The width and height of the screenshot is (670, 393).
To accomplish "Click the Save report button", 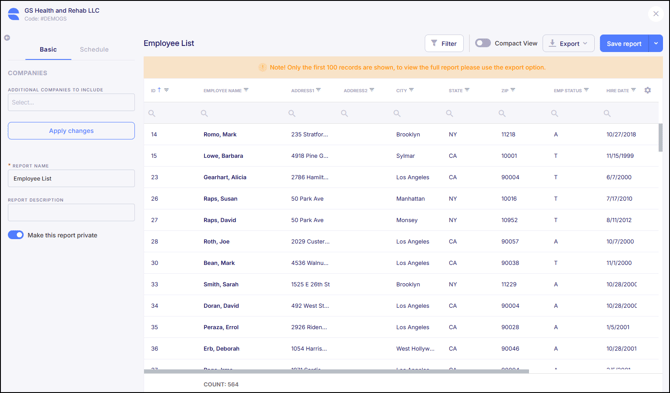I will [624, 43].
